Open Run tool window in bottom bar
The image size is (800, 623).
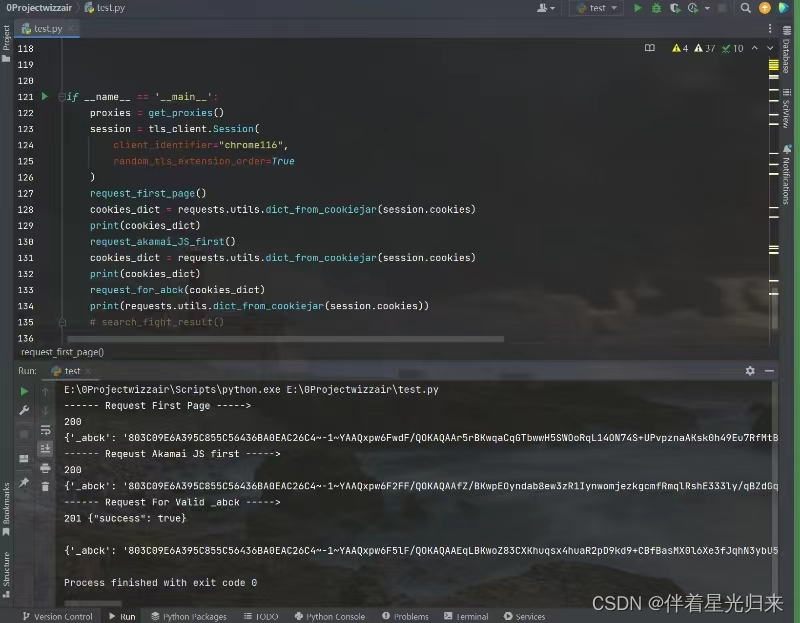(x=122, y=616)
